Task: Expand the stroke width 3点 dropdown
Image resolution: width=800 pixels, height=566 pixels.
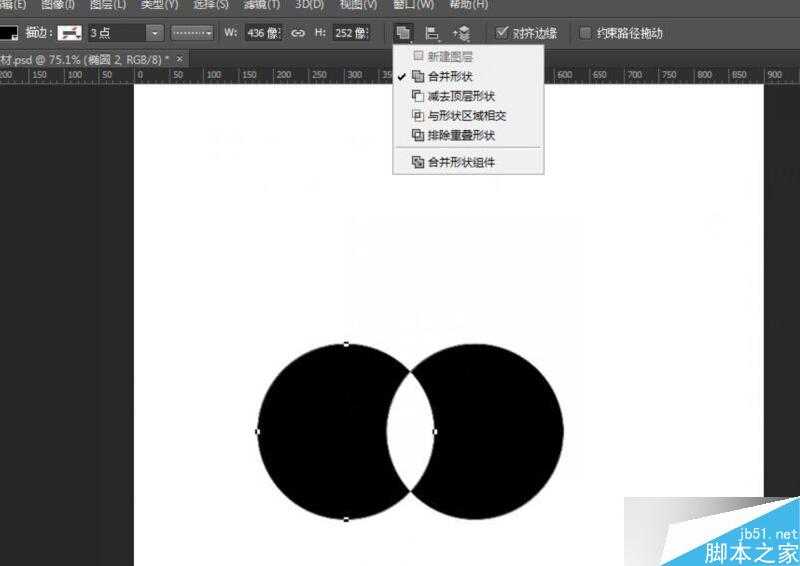Action: (x=154, y=33)
